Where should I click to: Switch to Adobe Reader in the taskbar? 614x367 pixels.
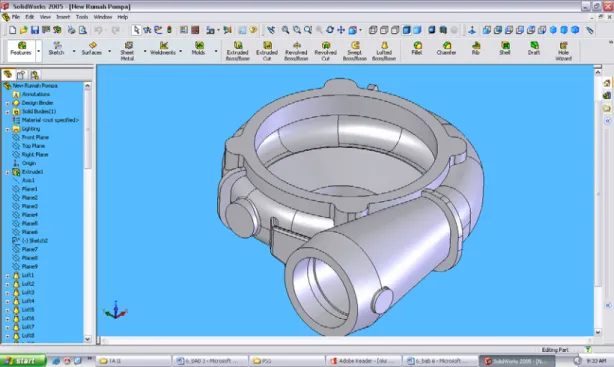click(x=364, y=361)
